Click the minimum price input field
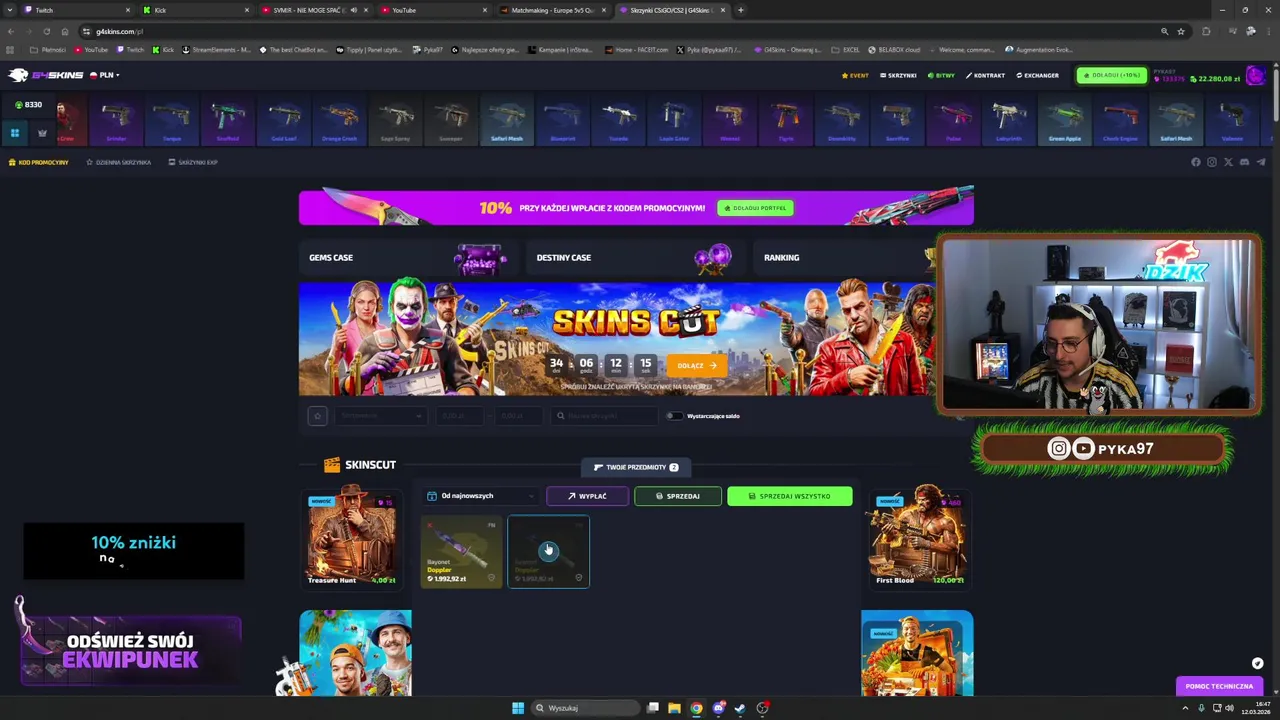This screenshot has height=720, width=1280. [459, 416]
